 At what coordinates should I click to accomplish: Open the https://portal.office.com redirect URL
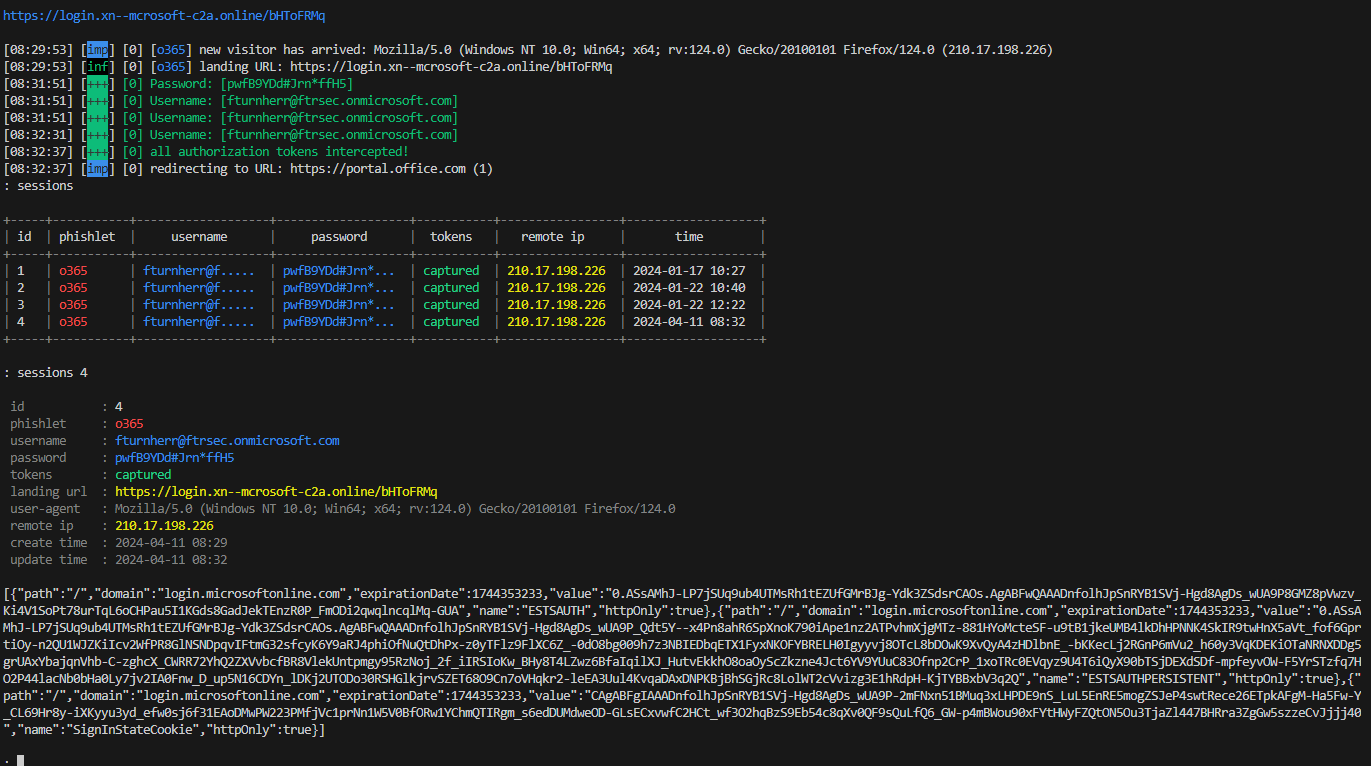(x=378, y=169)
